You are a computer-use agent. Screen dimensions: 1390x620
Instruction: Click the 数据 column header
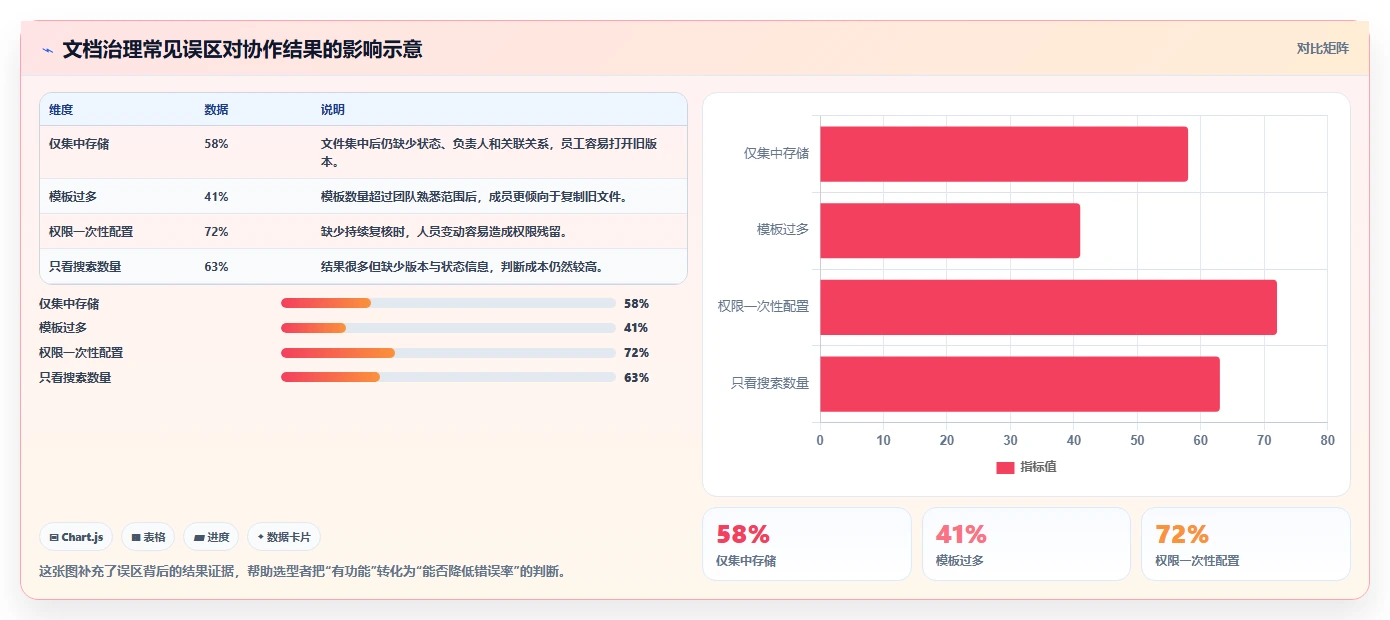click(216, 110)
